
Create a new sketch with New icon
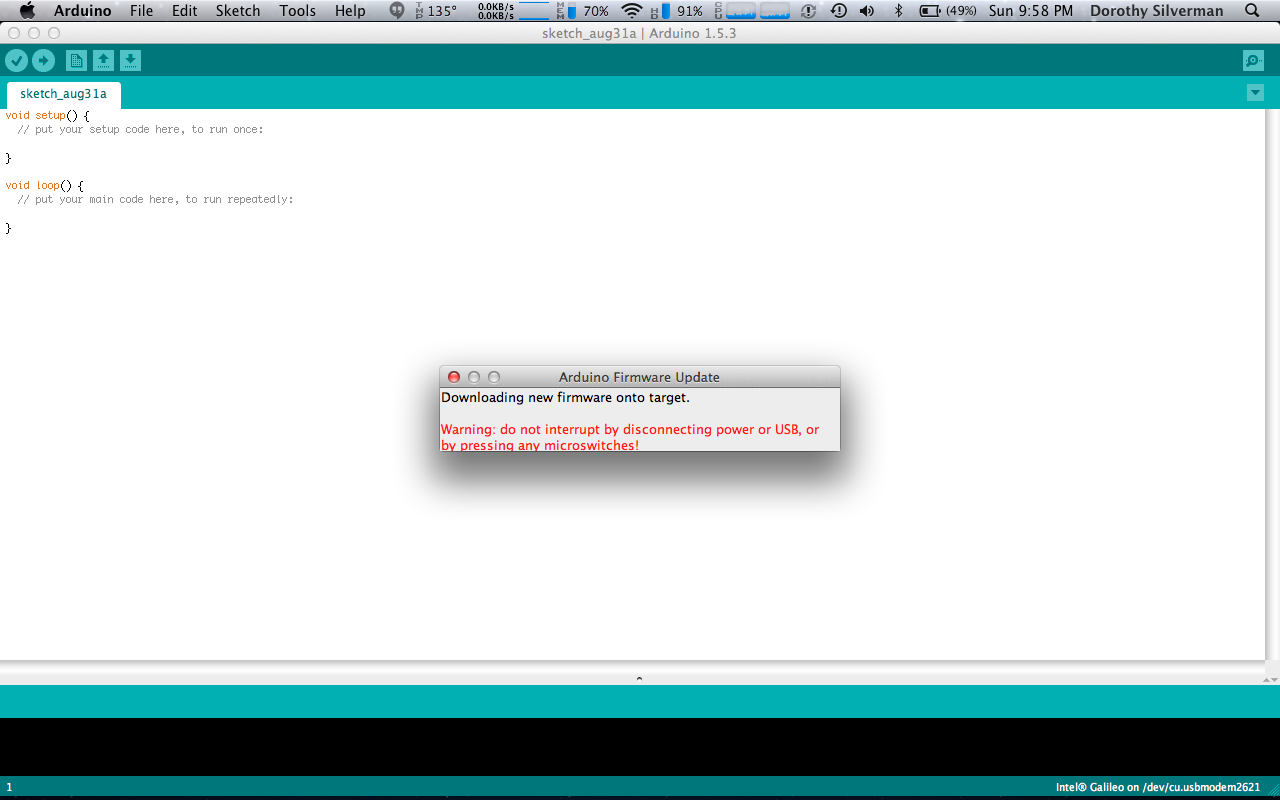point(76,61)
